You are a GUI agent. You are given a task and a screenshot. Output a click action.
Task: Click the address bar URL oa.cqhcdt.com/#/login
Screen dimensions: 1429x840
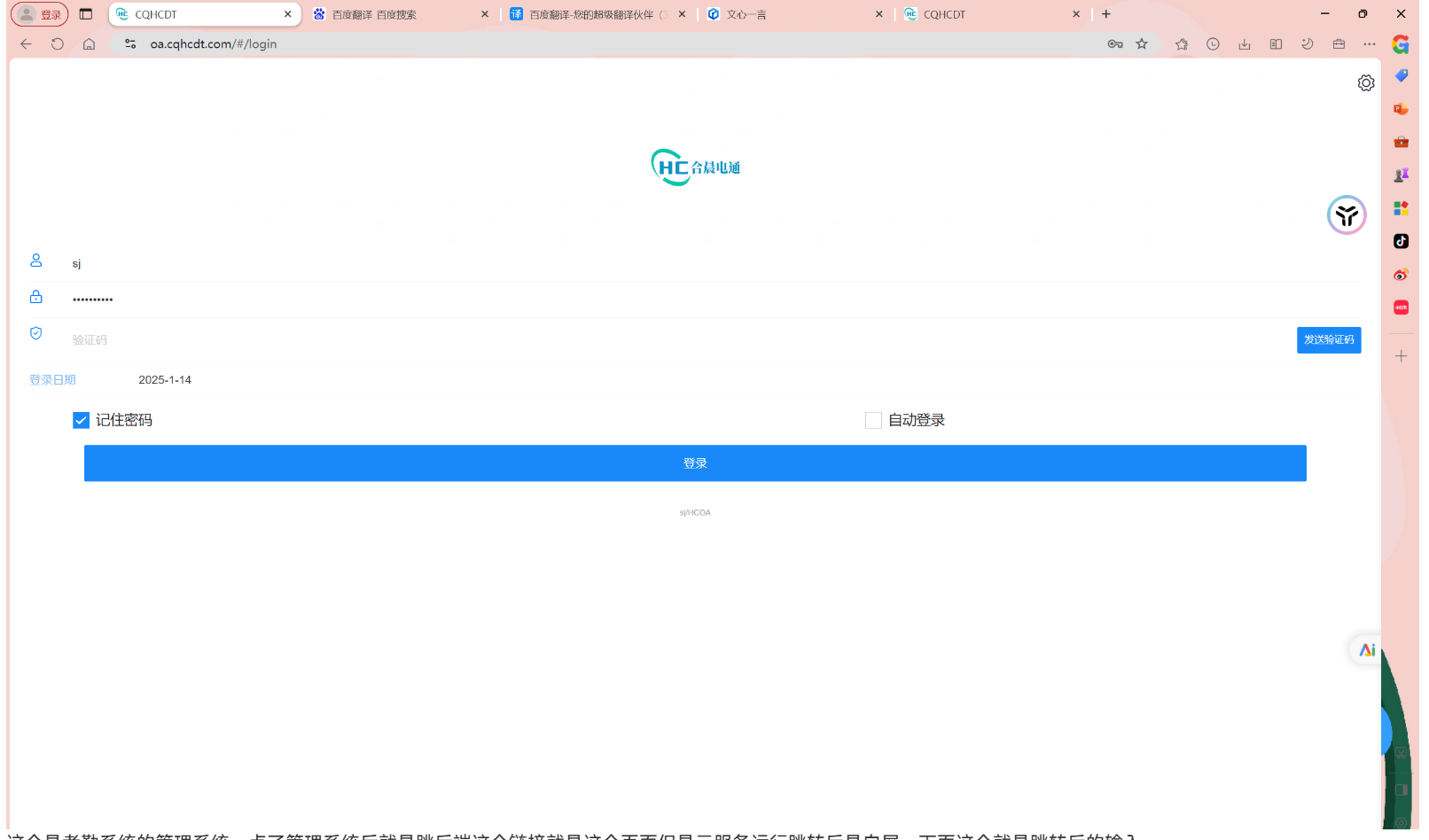pyautogui.click(x=214, y=44)
